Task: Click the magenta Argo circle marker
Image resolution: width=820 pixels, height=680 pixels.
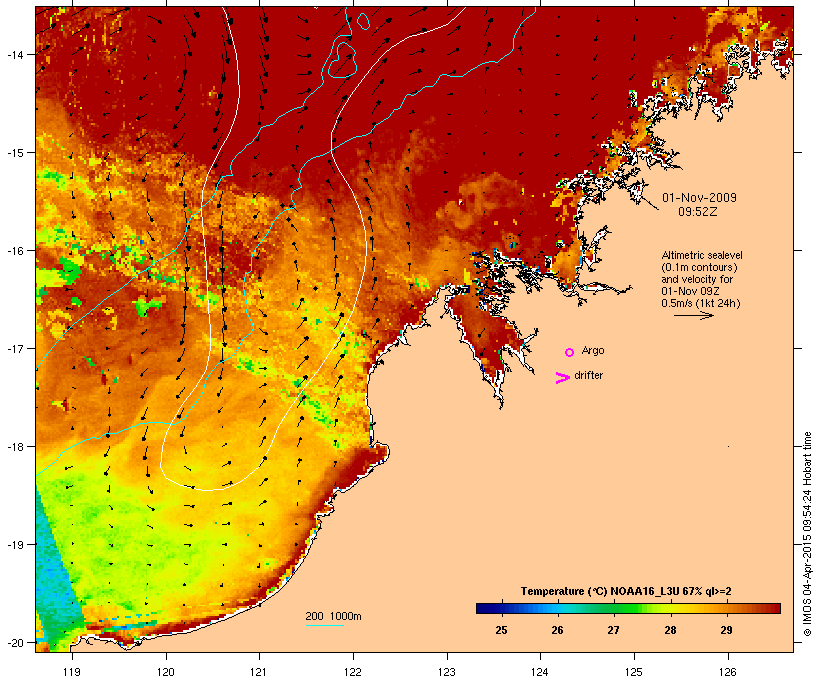Action: point(570,352)
